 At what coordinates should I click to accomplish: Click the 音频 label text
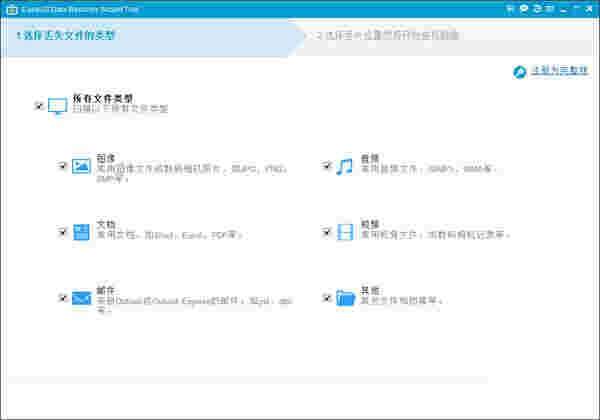(x=370, y=158)
